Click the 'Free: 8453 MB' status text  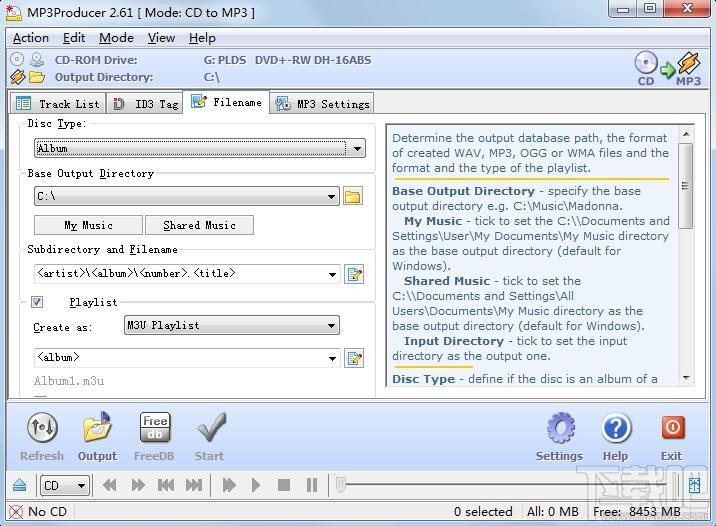pyautogui.click(x=637, y=512)
